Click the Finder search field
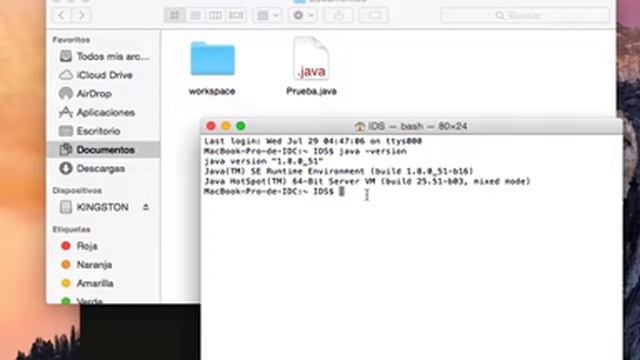 [x=525, y=16]
